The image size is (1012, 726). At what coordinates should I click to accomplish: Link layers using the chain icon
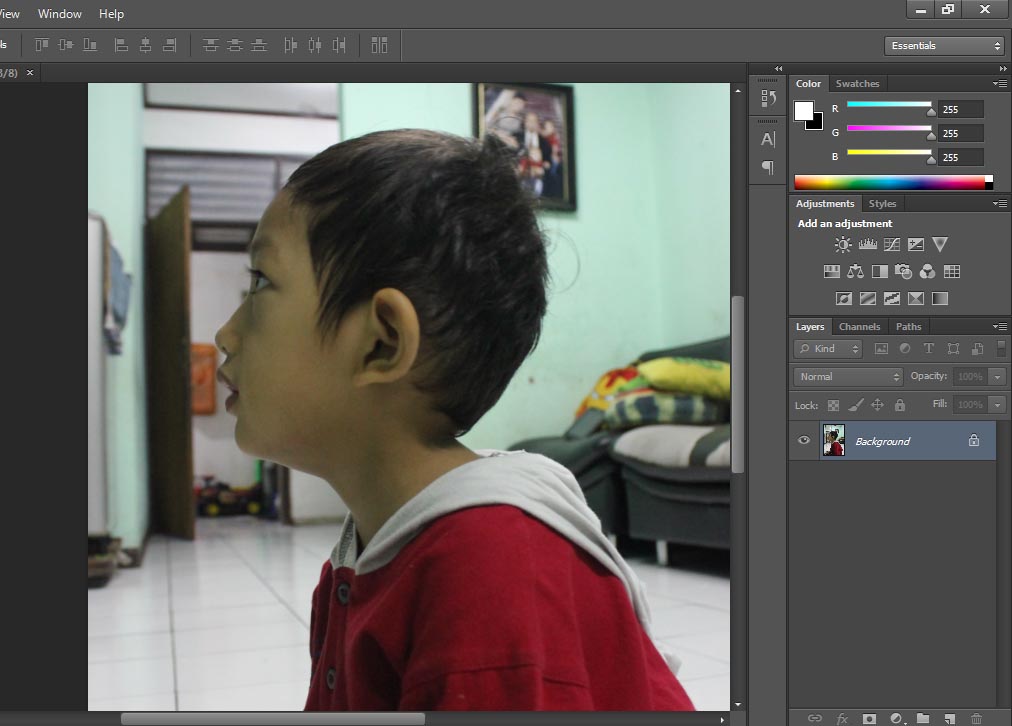tap(815, 718)
